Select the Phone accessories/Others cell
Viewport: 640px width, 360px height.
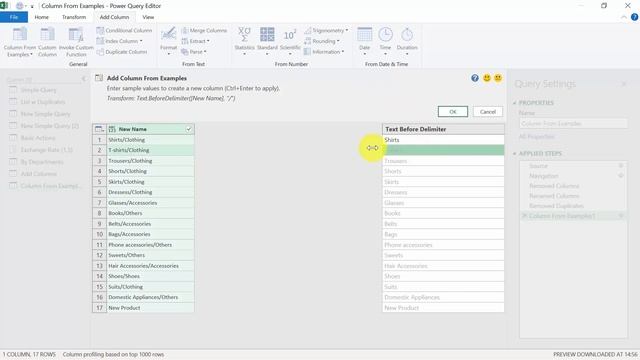click(x=150, y=245)
